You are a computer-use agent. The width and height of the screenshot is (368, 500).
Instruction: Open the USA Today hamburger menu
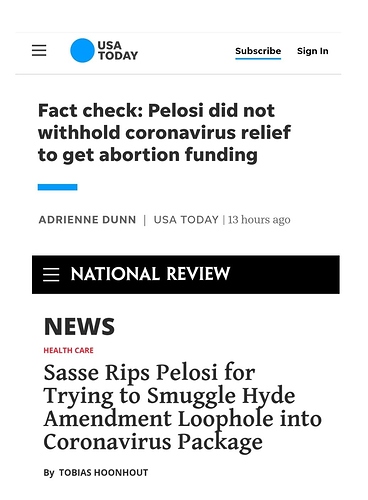[39, 50]
